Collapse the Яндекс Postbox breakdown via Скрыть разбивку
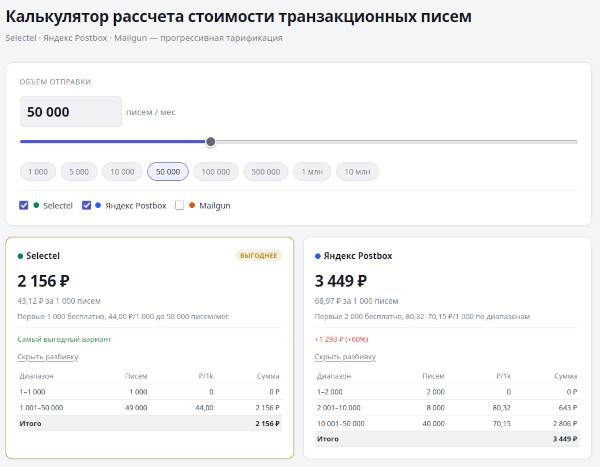Screen dimensions: 600x467 pos(345,357)
